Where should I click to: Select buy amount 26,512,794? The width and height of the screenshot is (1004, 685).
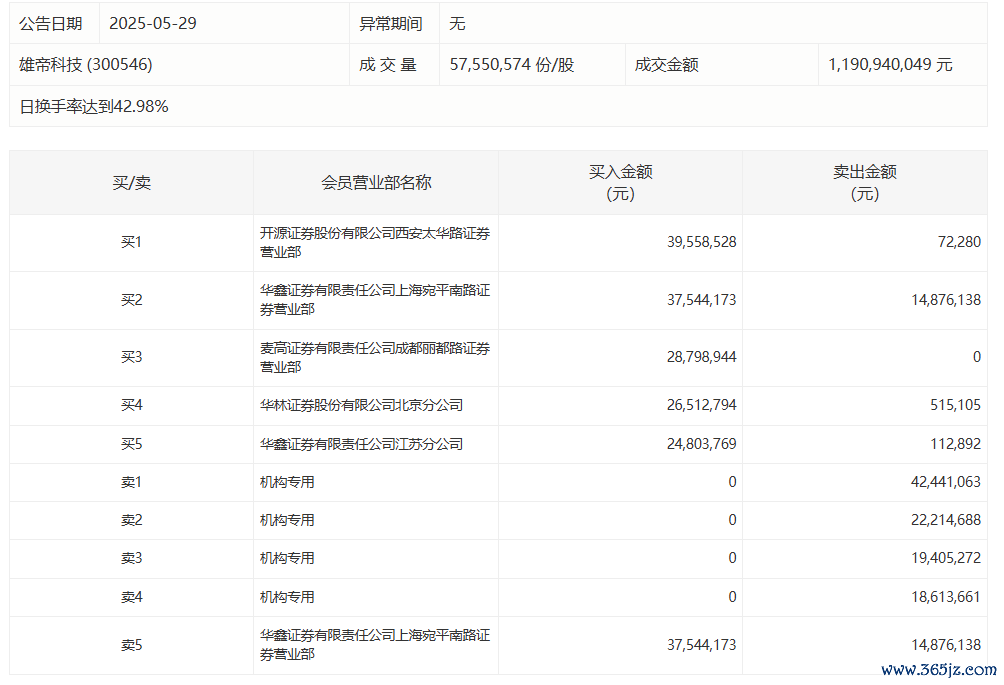702,405
